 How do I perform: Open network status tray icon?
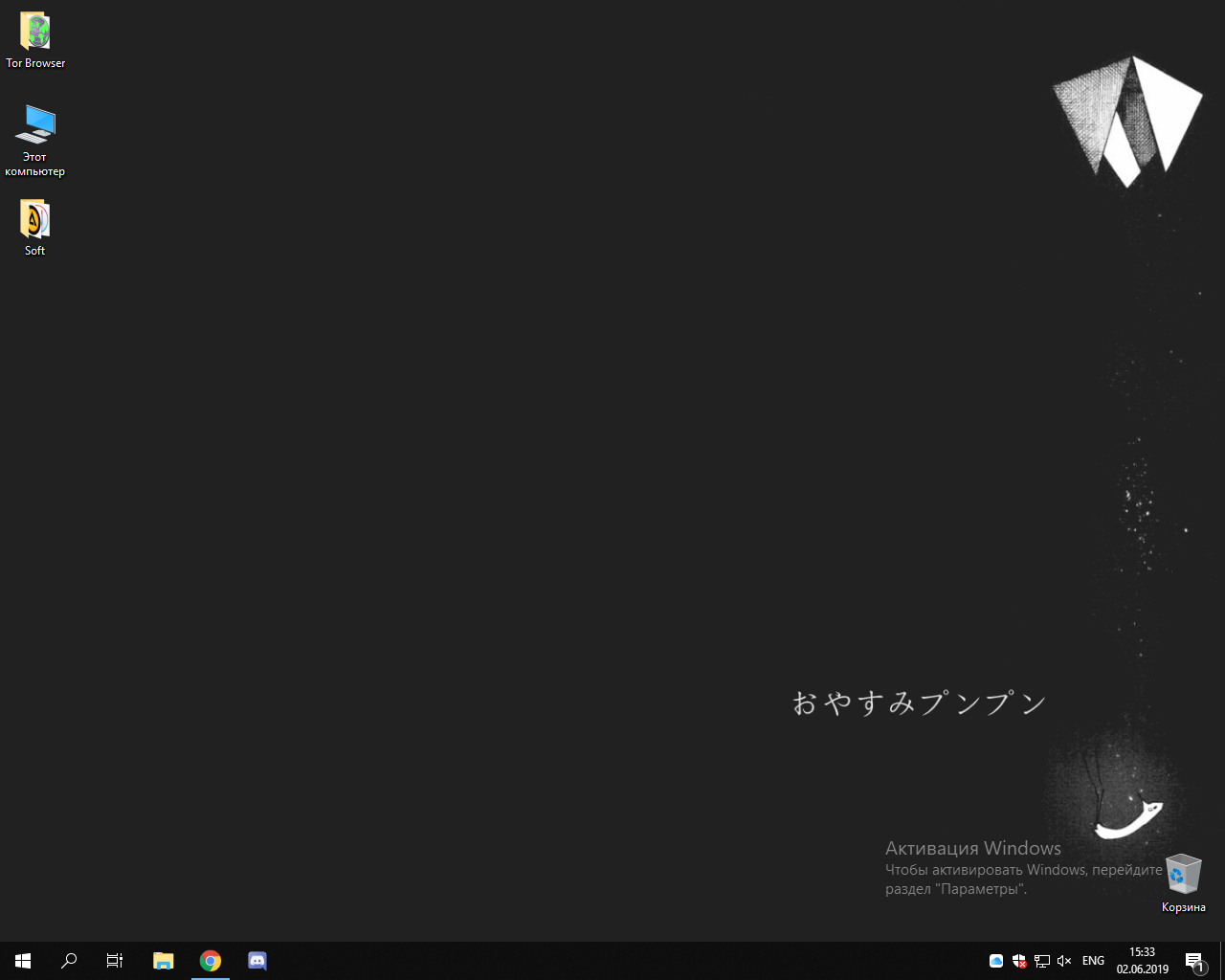tap(1042, 961)
